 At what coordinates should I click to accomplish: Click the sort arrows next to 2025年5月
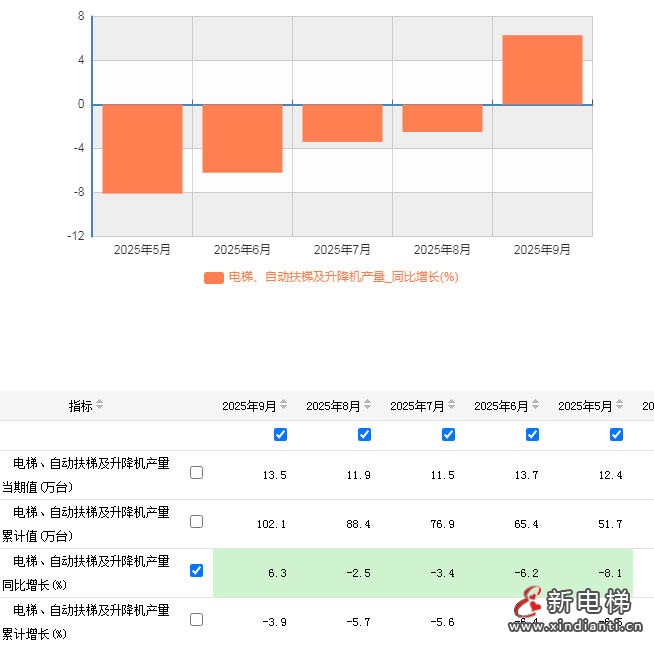[619, 406]
